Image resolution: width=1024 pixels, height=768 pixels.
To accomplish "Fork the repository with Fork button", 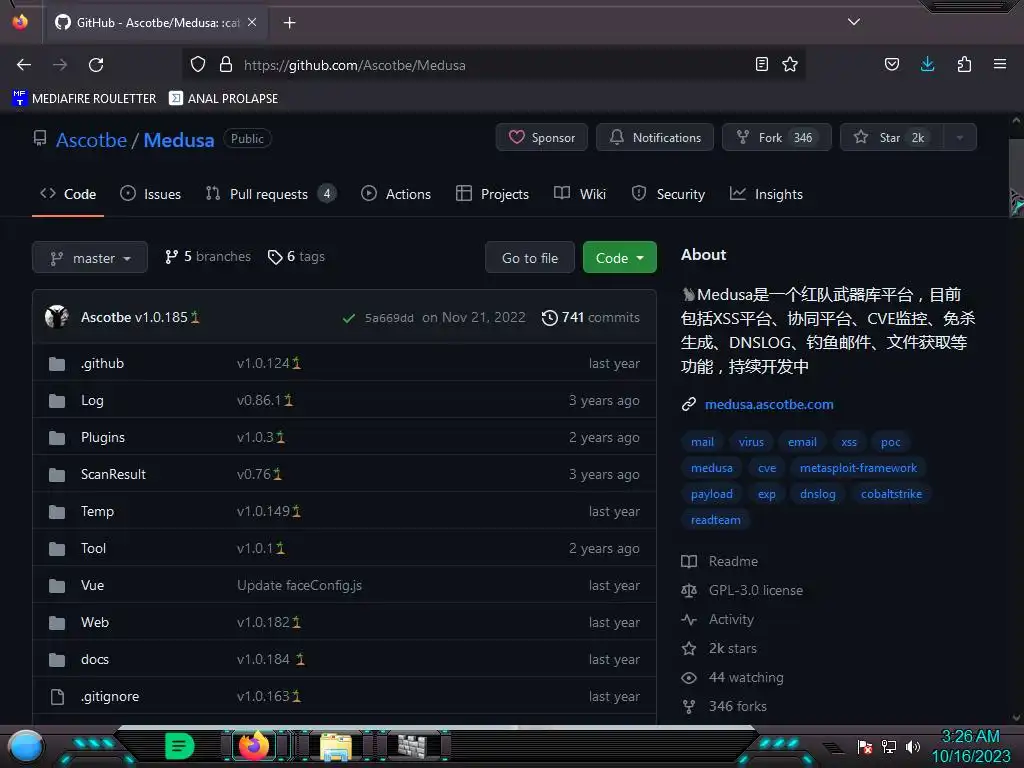I will pos(776,137).
